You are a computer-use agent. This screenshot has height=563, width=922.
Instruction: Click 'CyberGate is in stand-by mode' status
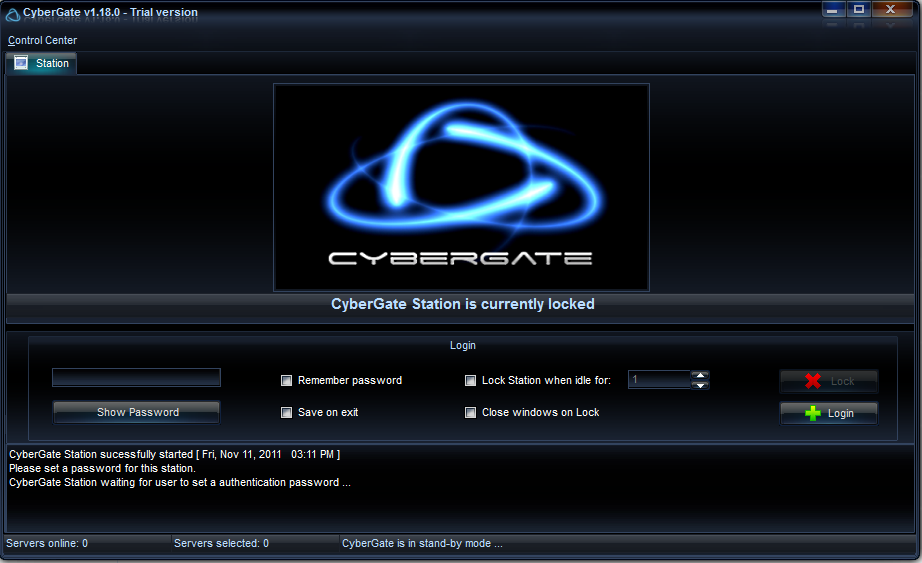coord(422,543)
